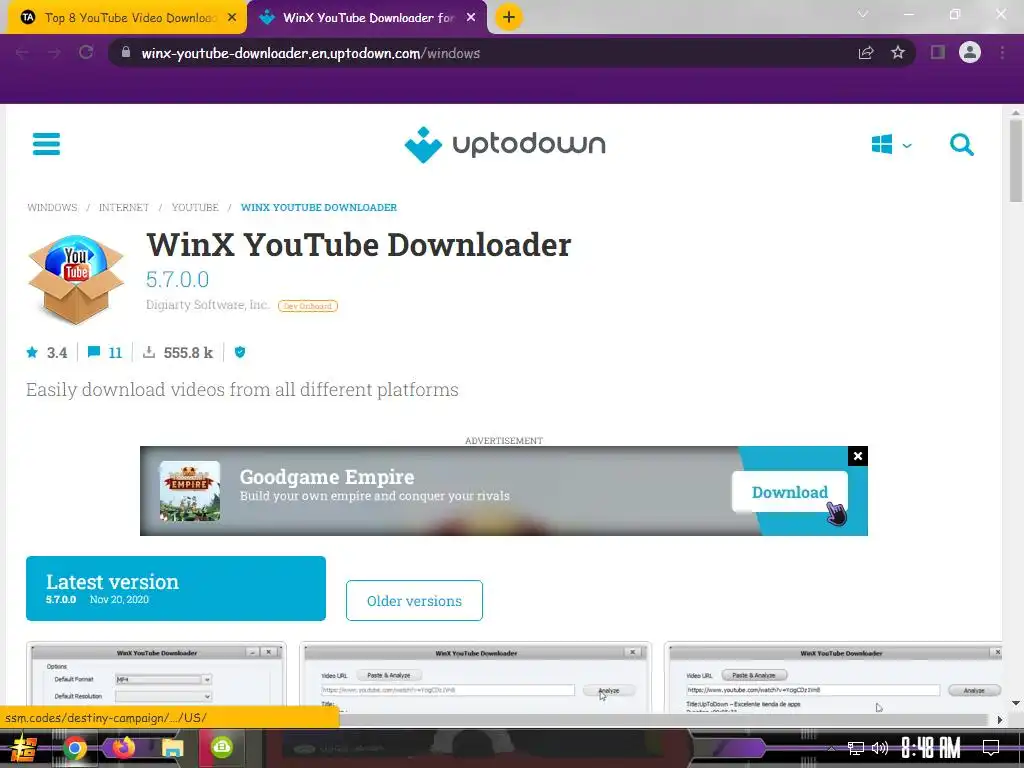Viewport: 1024px width, 768px height.
Task: Click Download in the Goodgame Empire ad
Action: tap(790, 492)
